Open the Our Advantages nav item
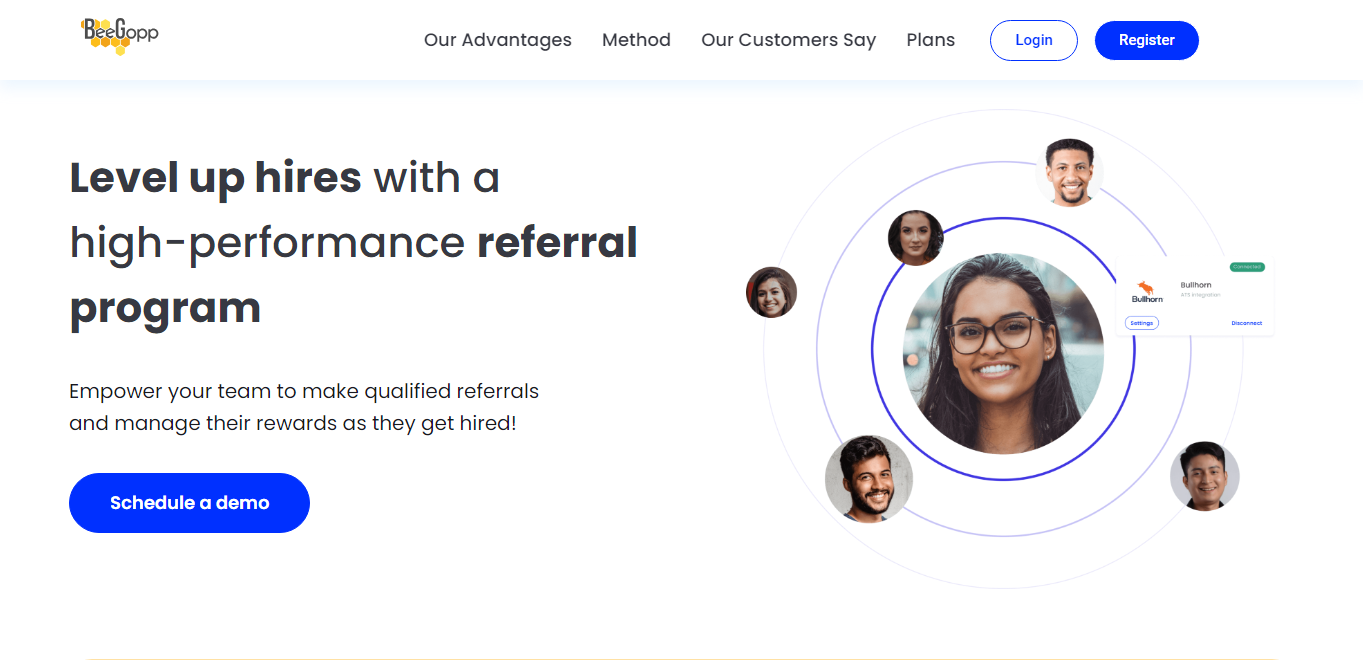Image resolution: width=1363 pixels, height=660 pixels. [498, 40]
